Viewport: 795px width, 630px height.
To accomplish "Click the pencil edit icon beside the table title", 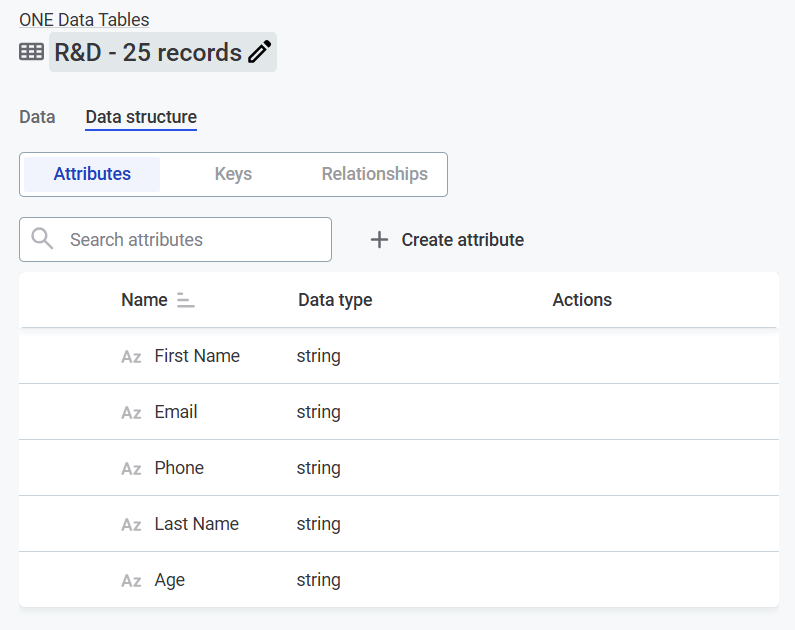I will (x=260, y=52).
